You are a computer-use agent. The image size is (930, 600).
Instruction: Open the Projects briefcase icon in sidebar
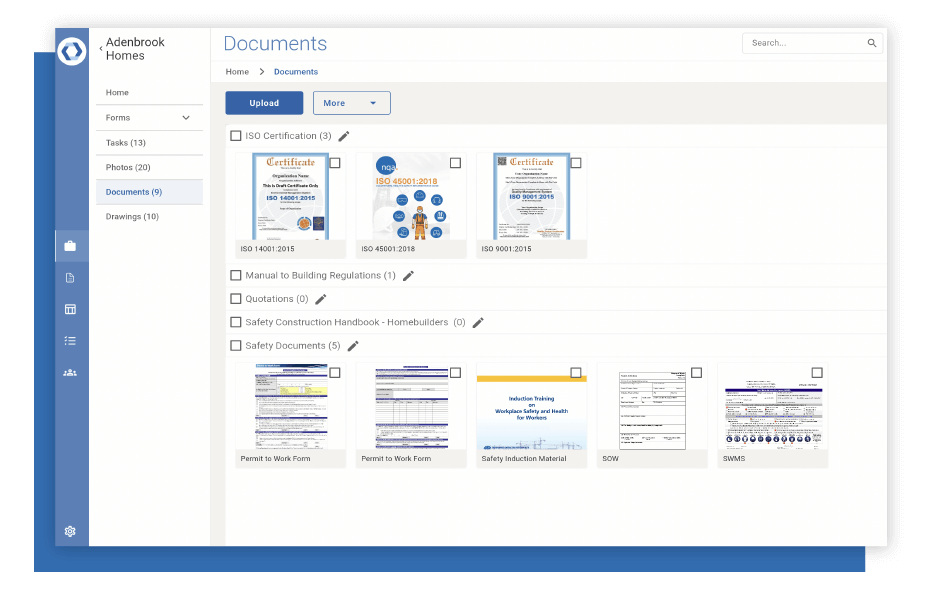pos(70,244)
